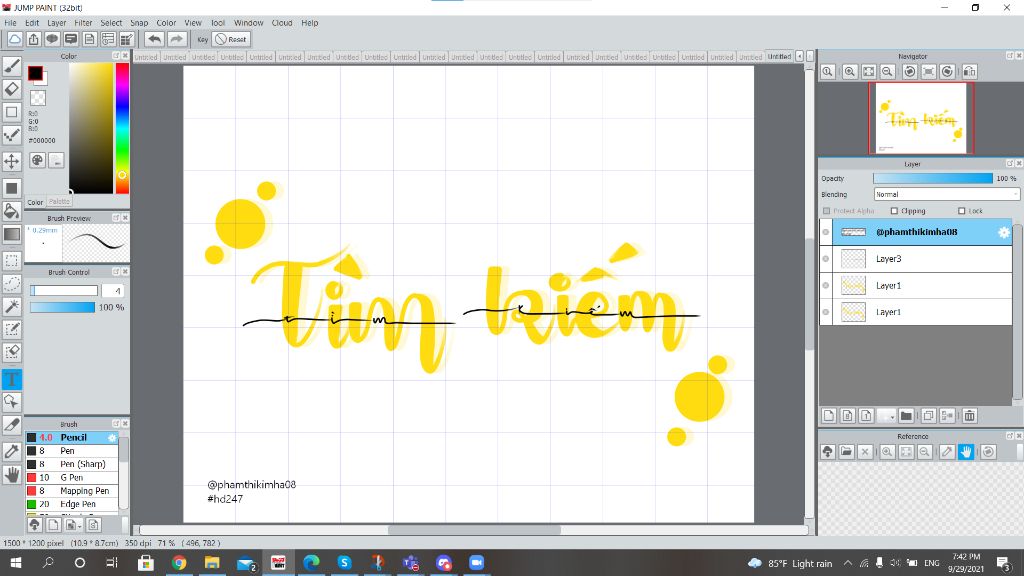
Task: Select the Hand pan tool
Action: coord(12,475)
